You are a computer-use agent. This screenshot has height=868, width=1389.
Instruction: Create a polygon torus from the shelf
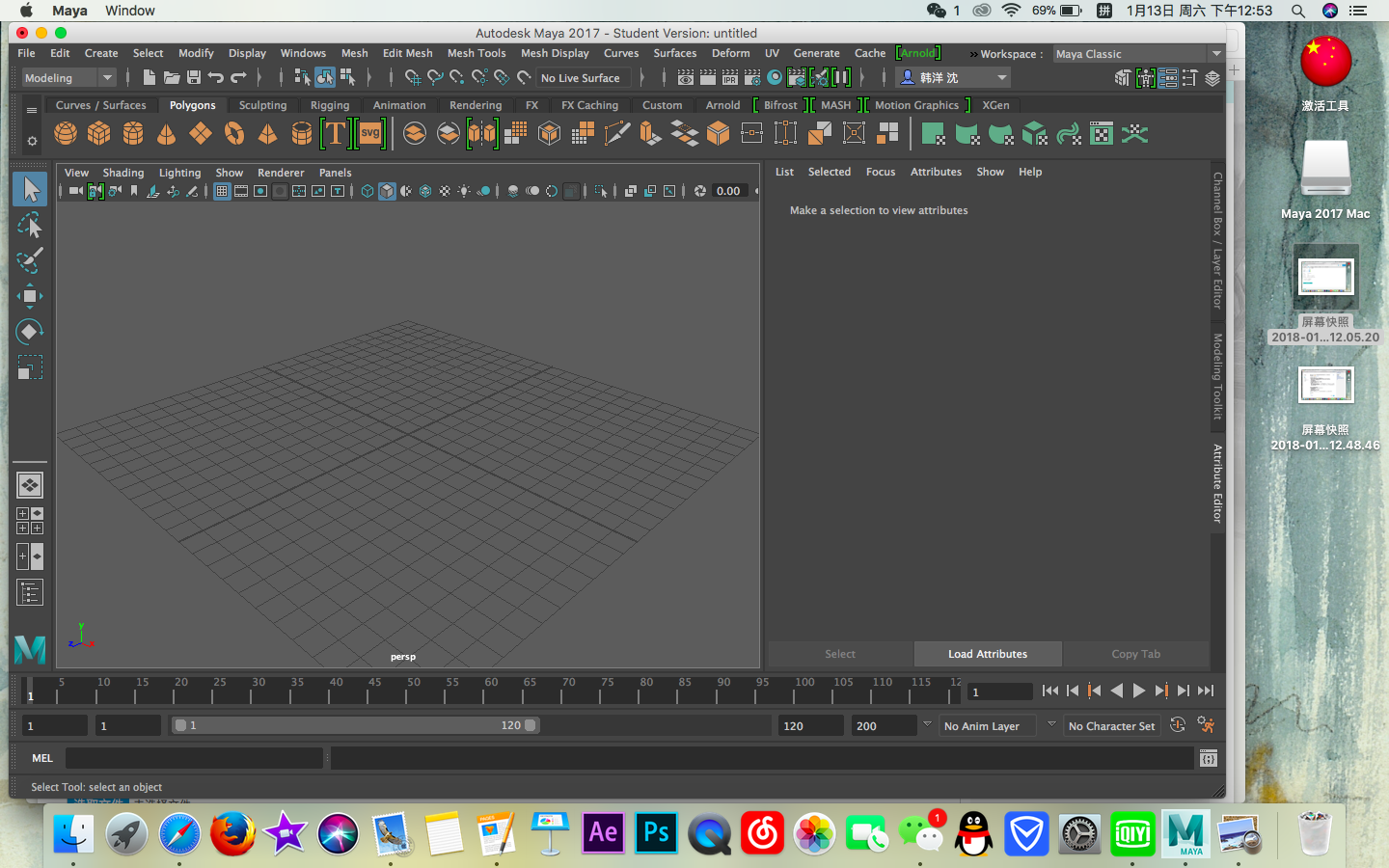pyautogui.click(x=234, y=133)
